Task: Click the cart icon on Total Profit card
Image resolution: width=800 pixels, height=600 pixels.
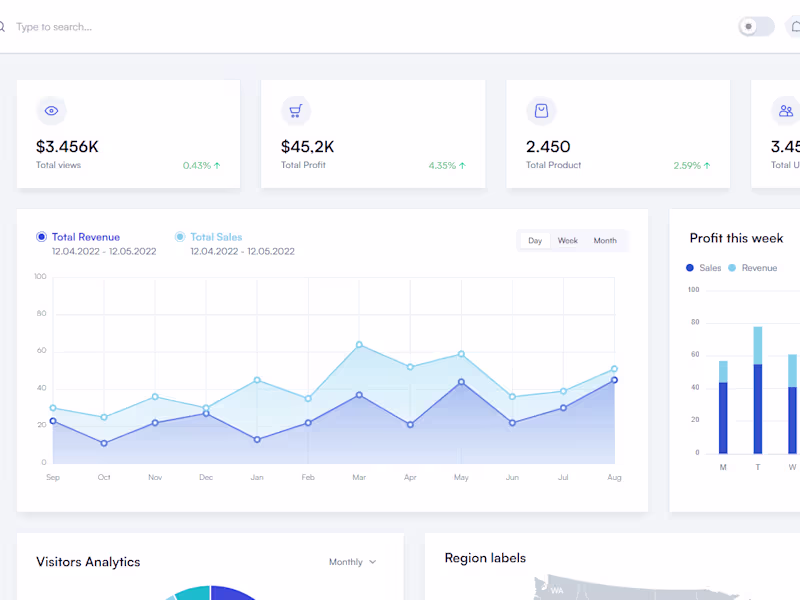Action: coord(296,110)
